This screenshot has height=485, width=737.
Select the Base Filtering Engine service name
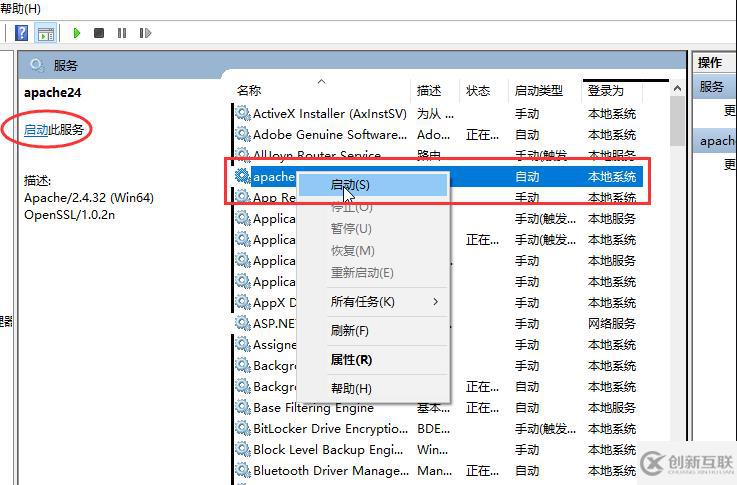tap(313, 408)
